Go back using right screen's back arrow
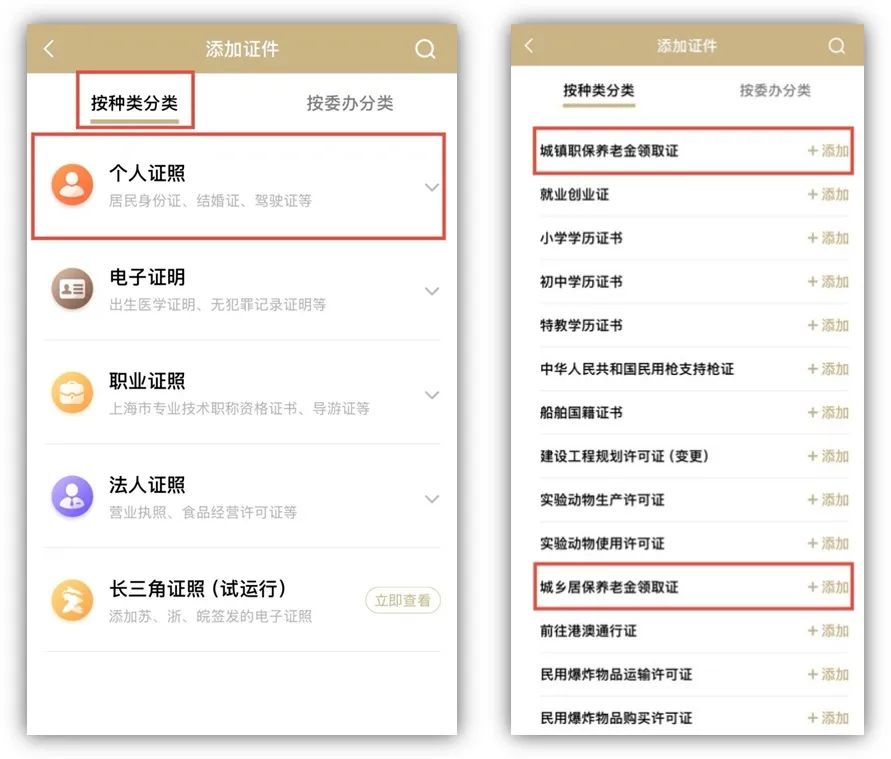This screenshot has height=759, width=891. pos(529,45)
